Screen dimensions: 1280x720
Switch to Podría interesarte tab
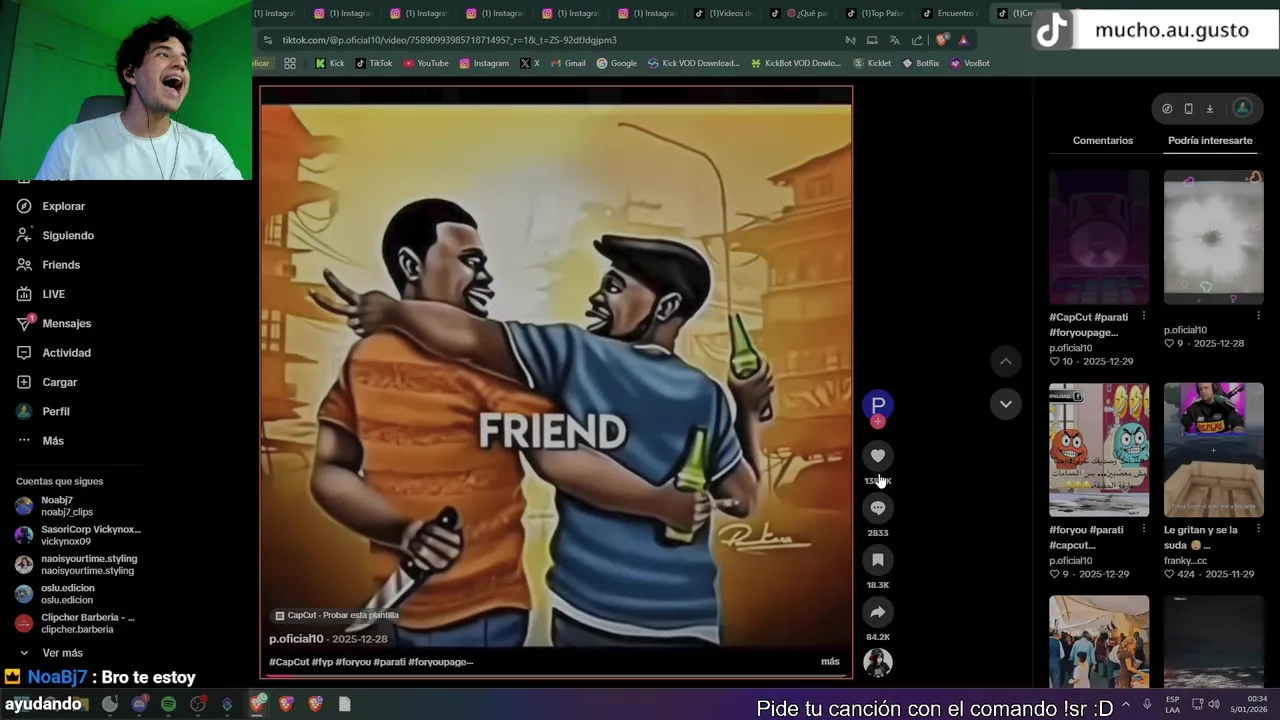click(x=1210, y=141)
